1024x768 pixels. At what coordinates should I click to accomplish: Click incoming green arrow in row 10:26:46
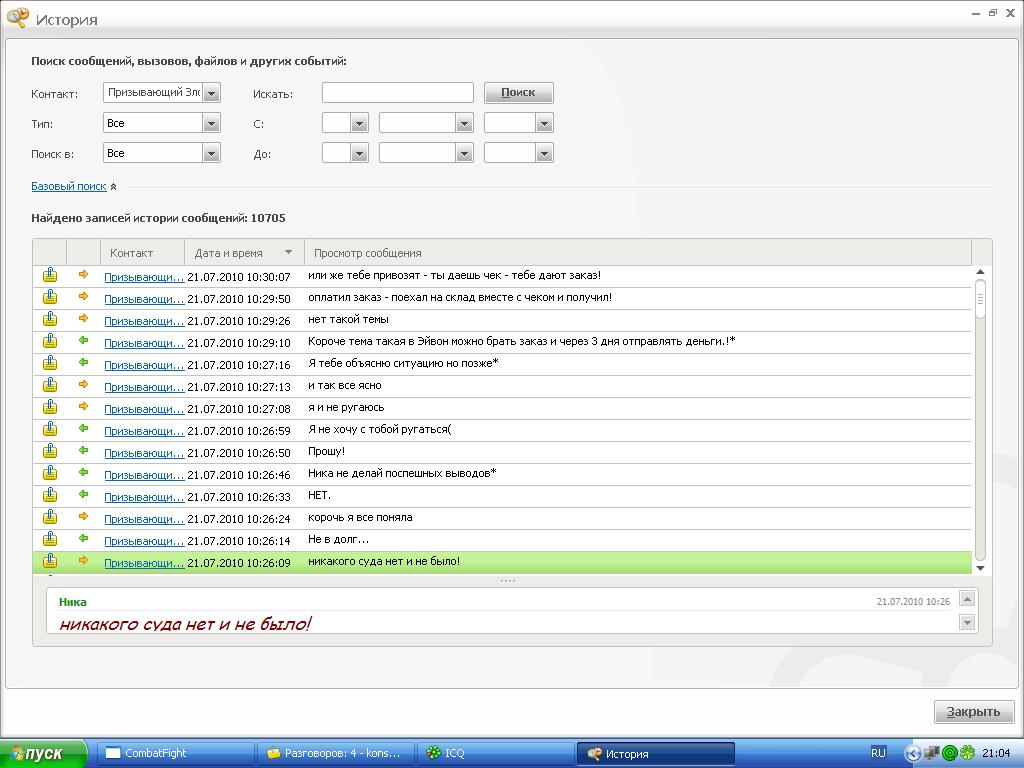coord(83,472)
